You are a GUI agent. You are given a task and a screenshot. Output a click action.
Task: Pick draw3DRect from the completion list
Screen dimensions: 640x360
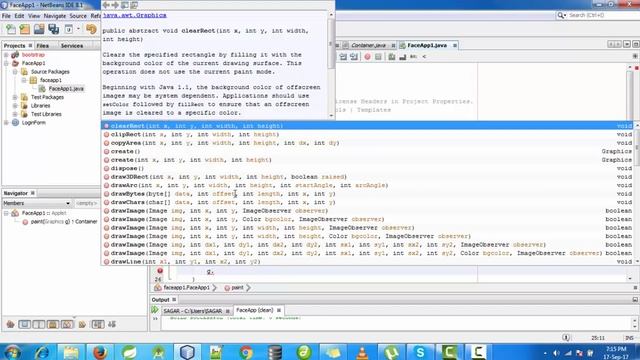[367, 177]
